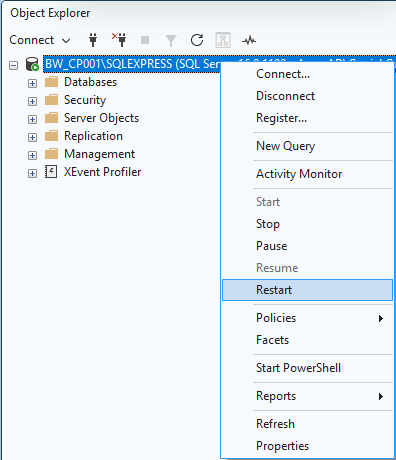Click the XEvent Profiler icon
396x460 pixels.
coord(51,172)
